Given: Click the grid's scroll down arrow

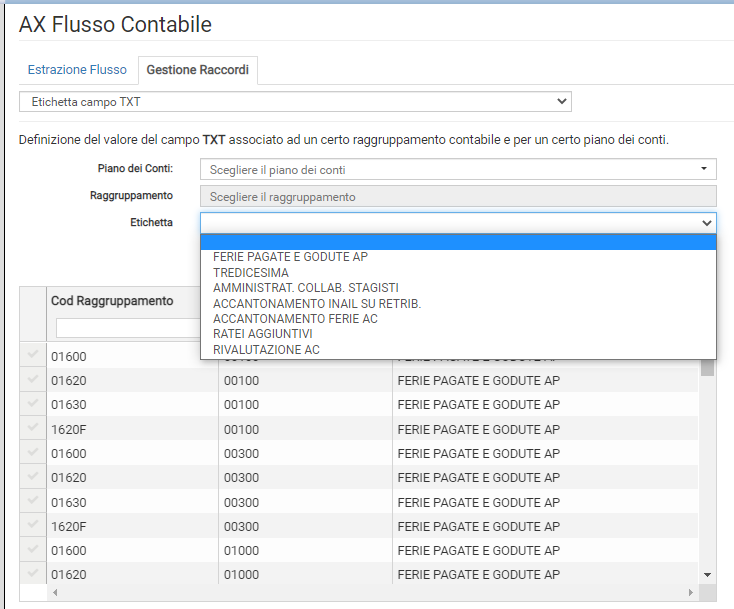Looking at the screenshot, I should coord(708,575).
